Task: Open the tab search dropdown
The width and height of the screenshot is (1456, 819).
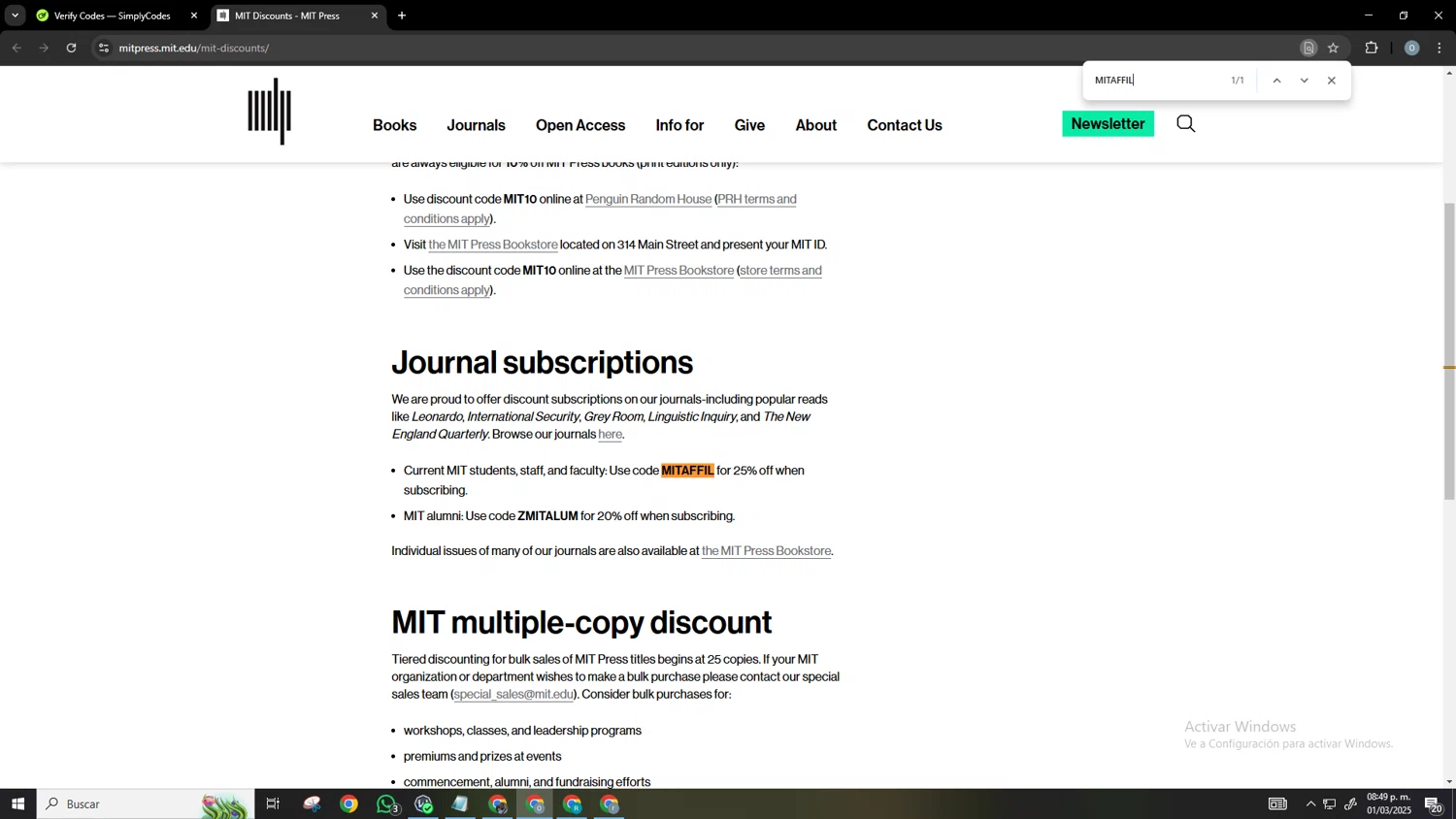Action: [15, 16]
